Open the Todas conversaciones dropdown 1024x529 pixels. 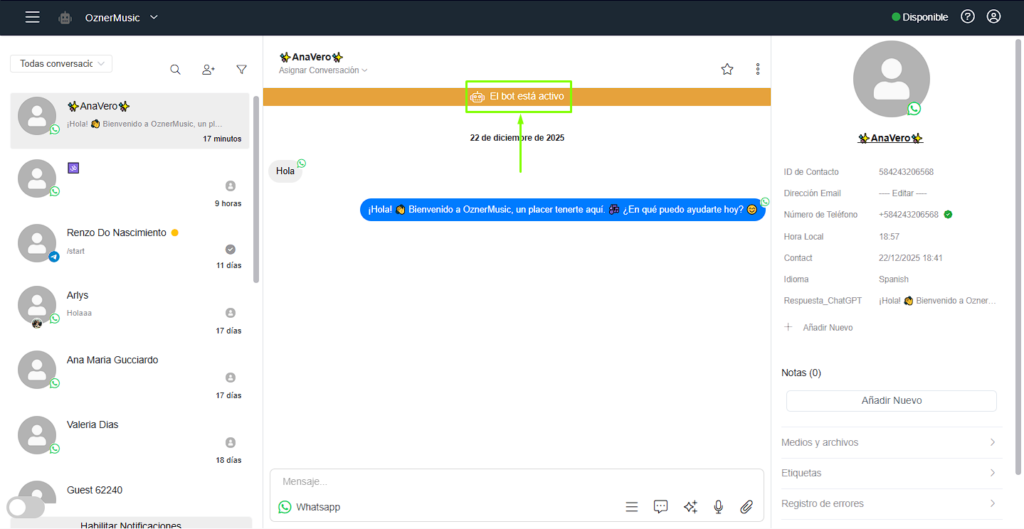coord(61,63)
